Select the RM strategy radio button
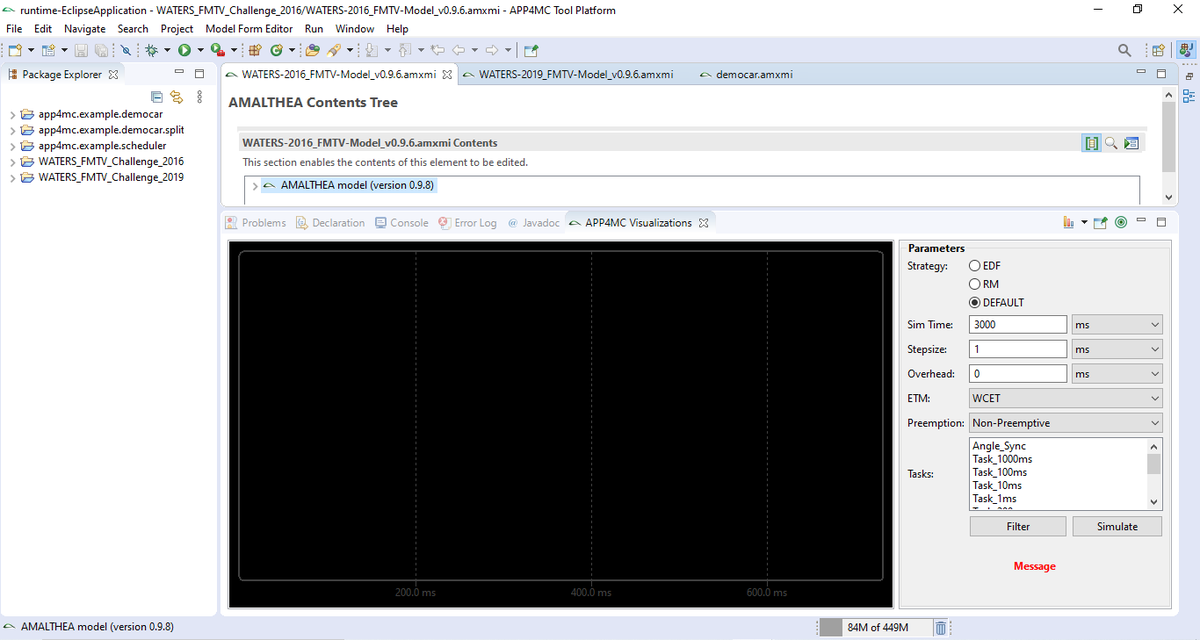 point(975,284)
